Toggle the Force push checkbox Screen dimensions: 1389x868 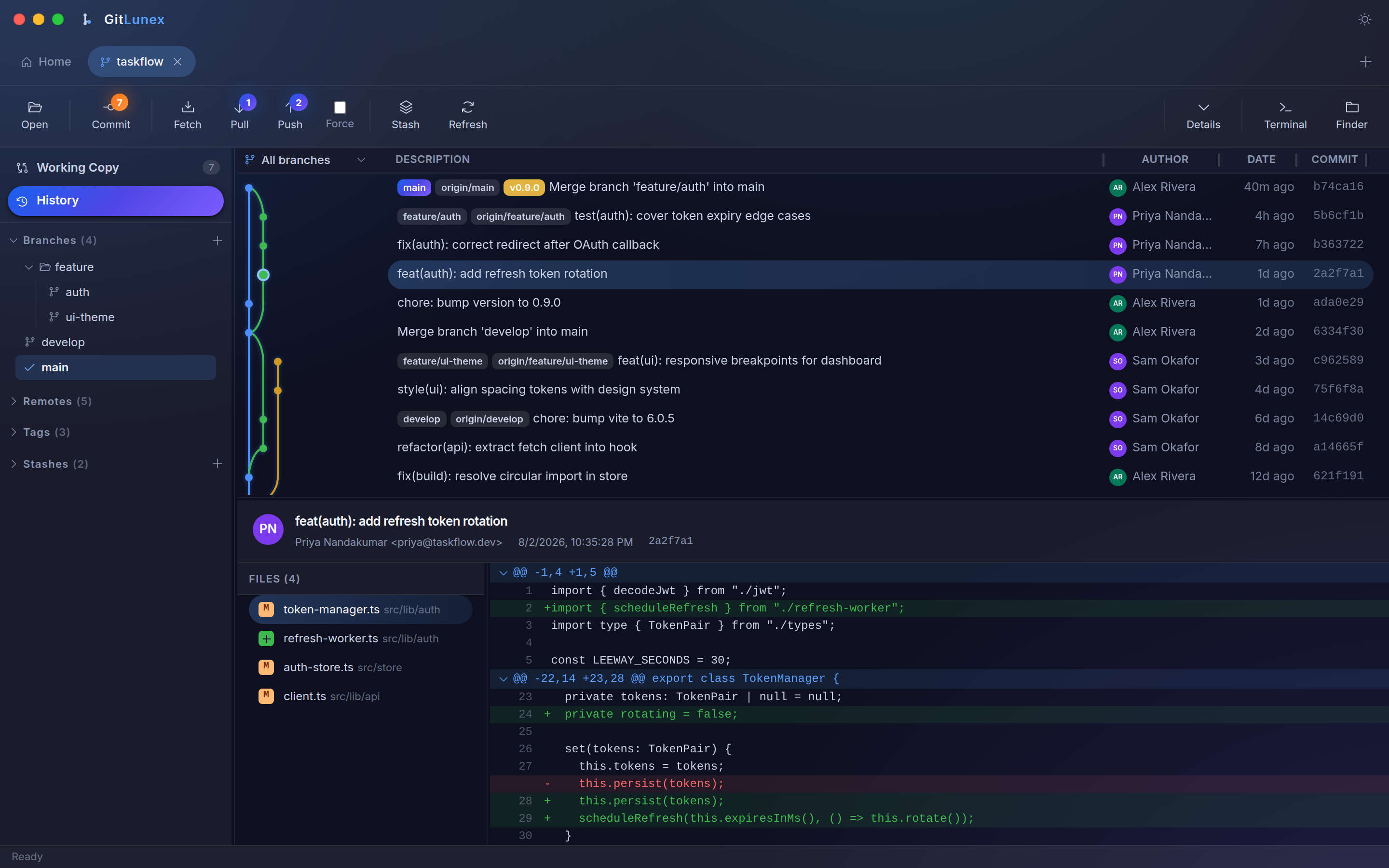click(x=340, y=108)
